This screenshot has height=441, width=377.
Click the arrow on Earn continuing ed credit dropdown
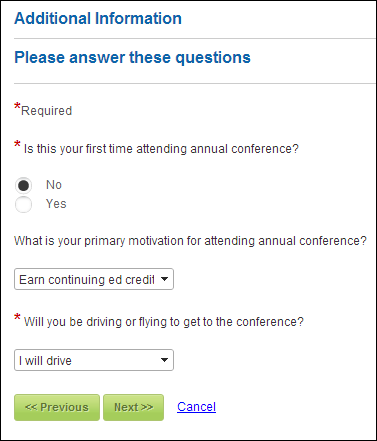coord(164,279)
